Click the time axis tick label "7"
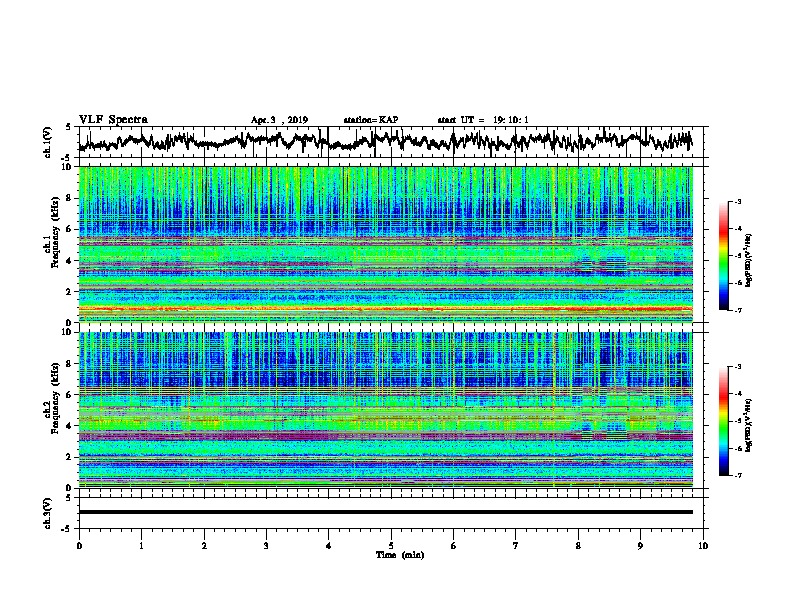792x612 pixels. tap(516, 545)
